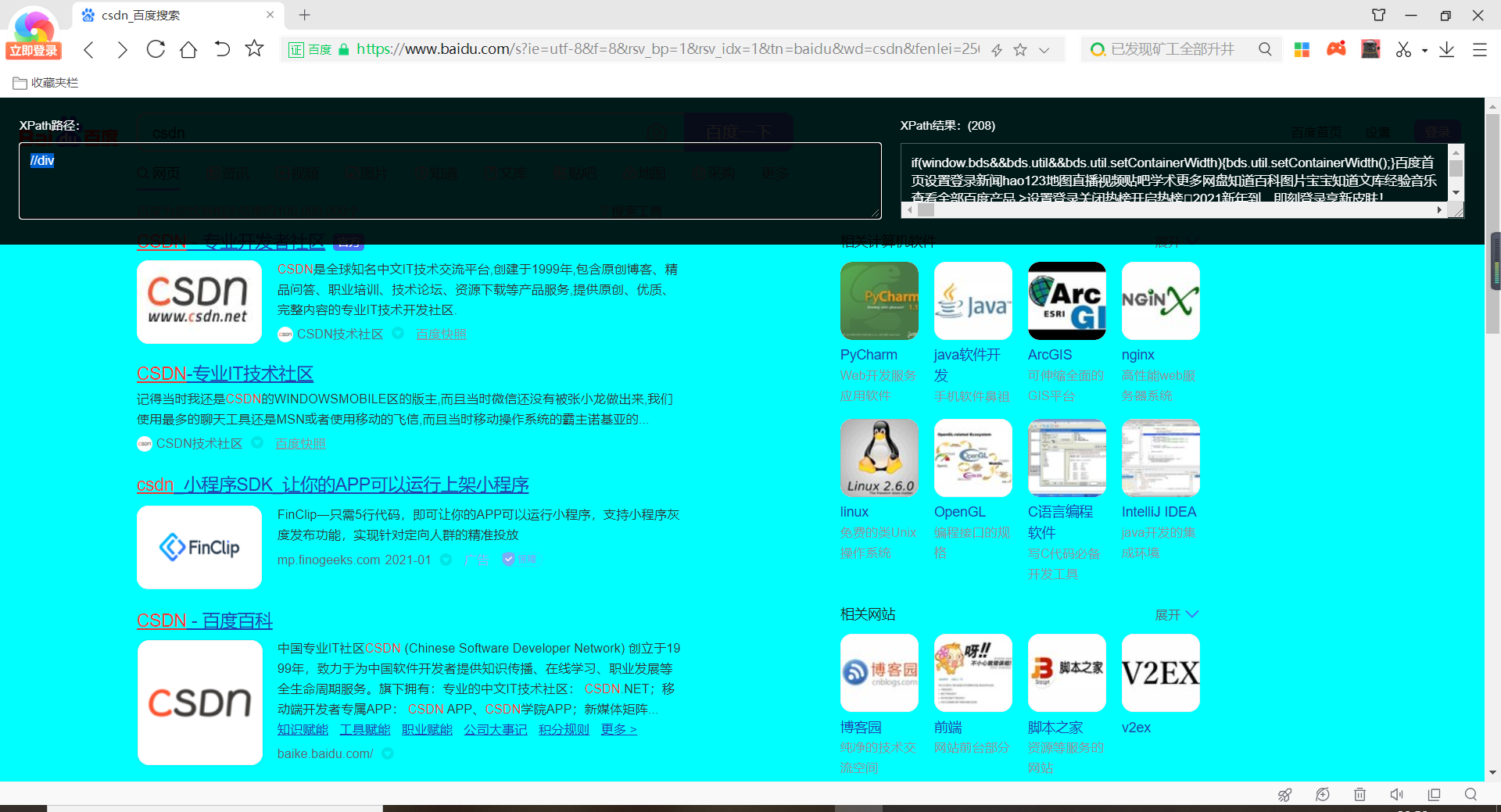Open the downloads manager
This screenshot has height=812, width=1501.
pos(1447,50)
